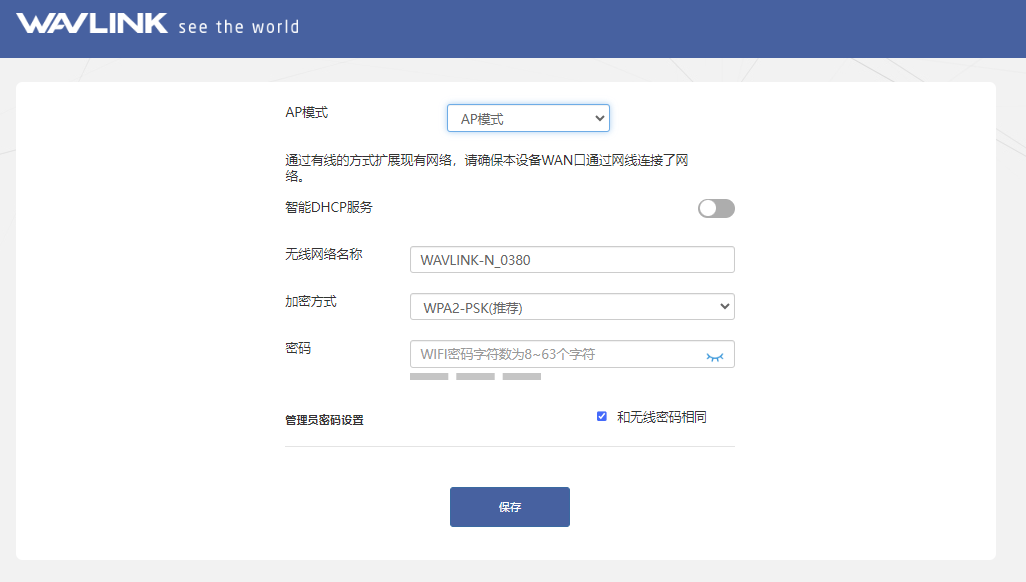The height and width of the screenshot is (582, 1026).
Task: Expand the WPA2-PSK(推荐) encryption dropdown
Action: point(572,307)
